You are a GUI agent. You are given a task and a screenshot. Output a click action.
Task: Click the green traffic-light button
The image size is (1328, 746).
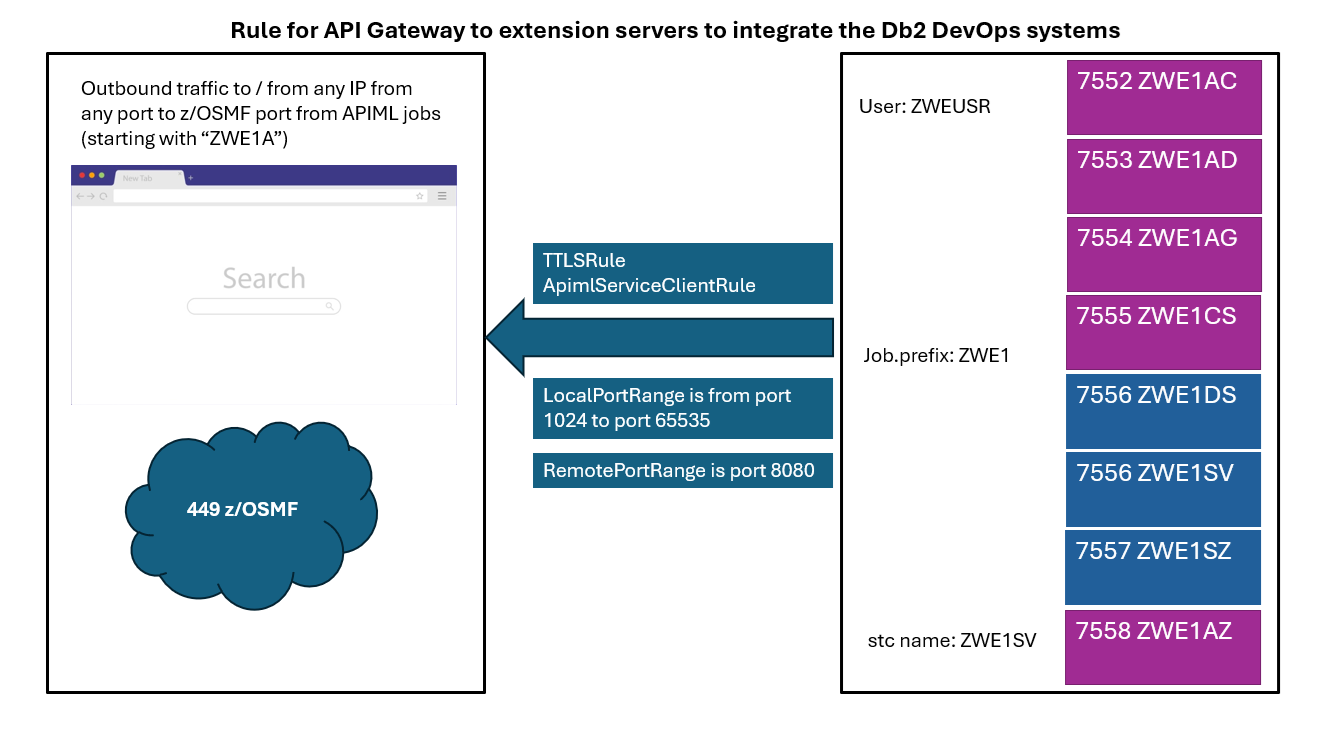[102, 174]
